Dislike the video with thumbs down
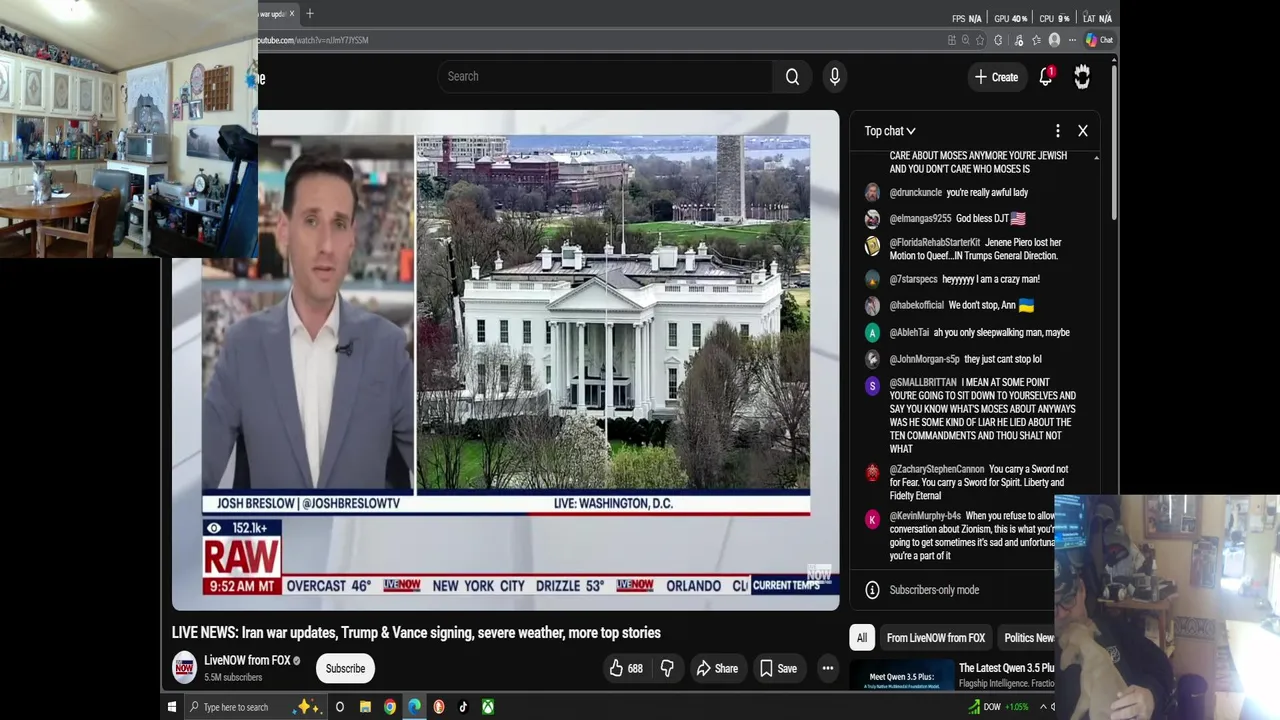Screen dimensions: 1280x720 click(667, 668)
